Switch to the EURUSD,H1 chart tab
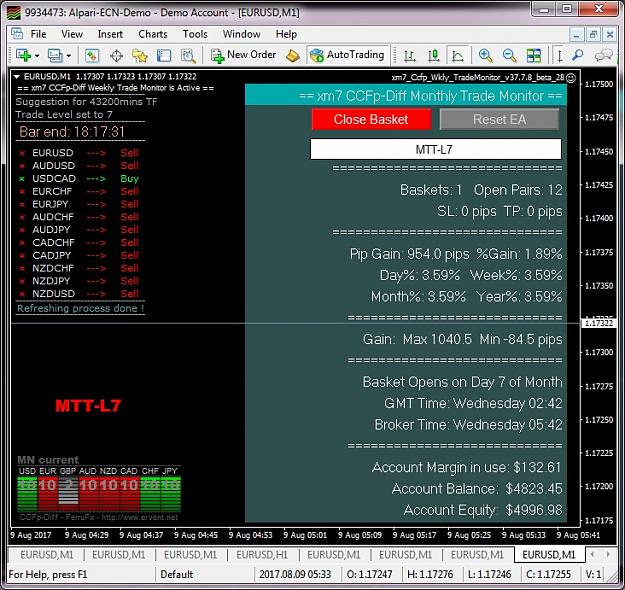This screenshot has width=625, height=590. pyautogui.click(x=262, y=555)
